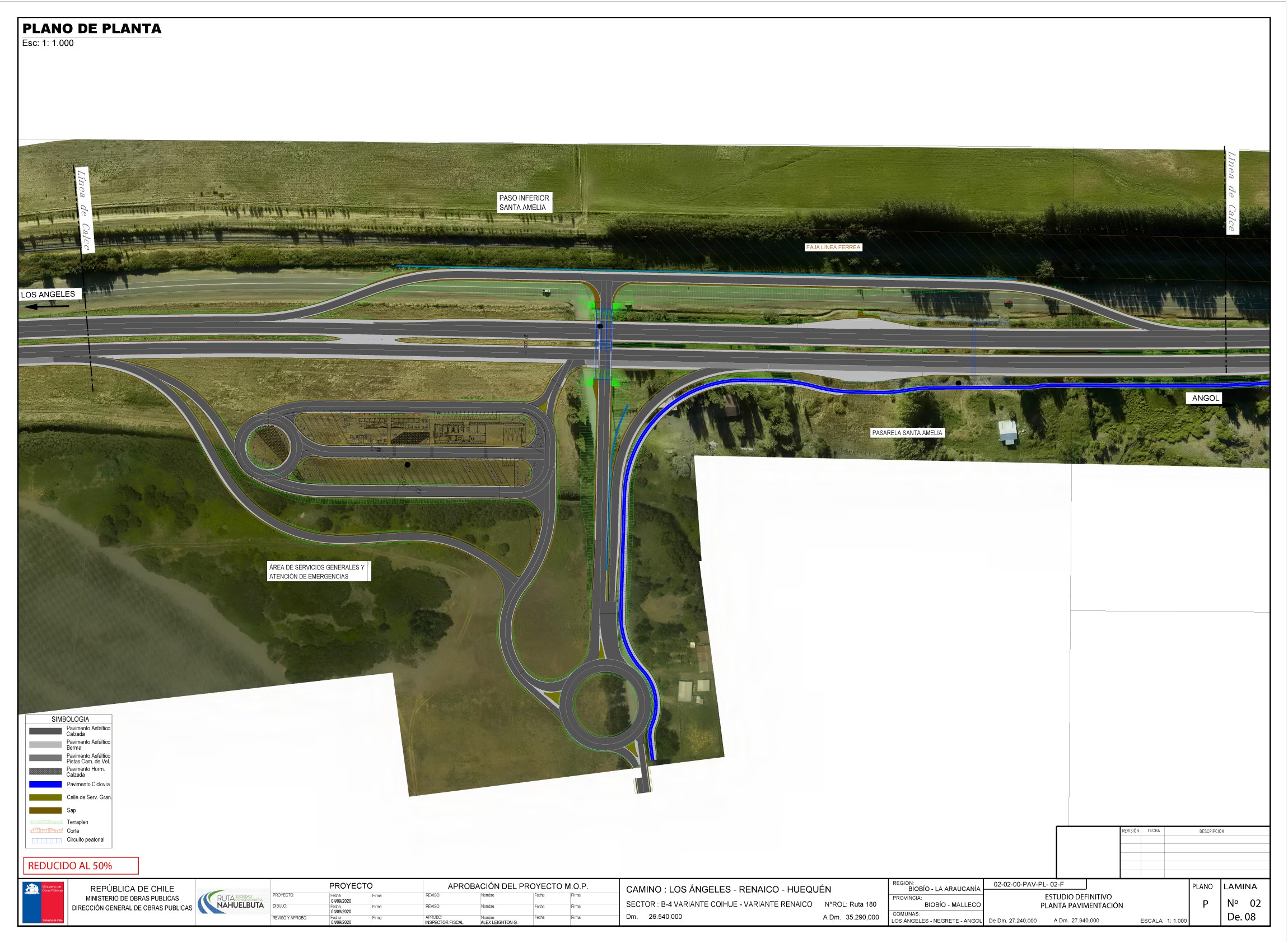Viewport: 1288px width, 943px height.
Task: Click the left 'Linea de Calce' label
Action: (84, 211)
